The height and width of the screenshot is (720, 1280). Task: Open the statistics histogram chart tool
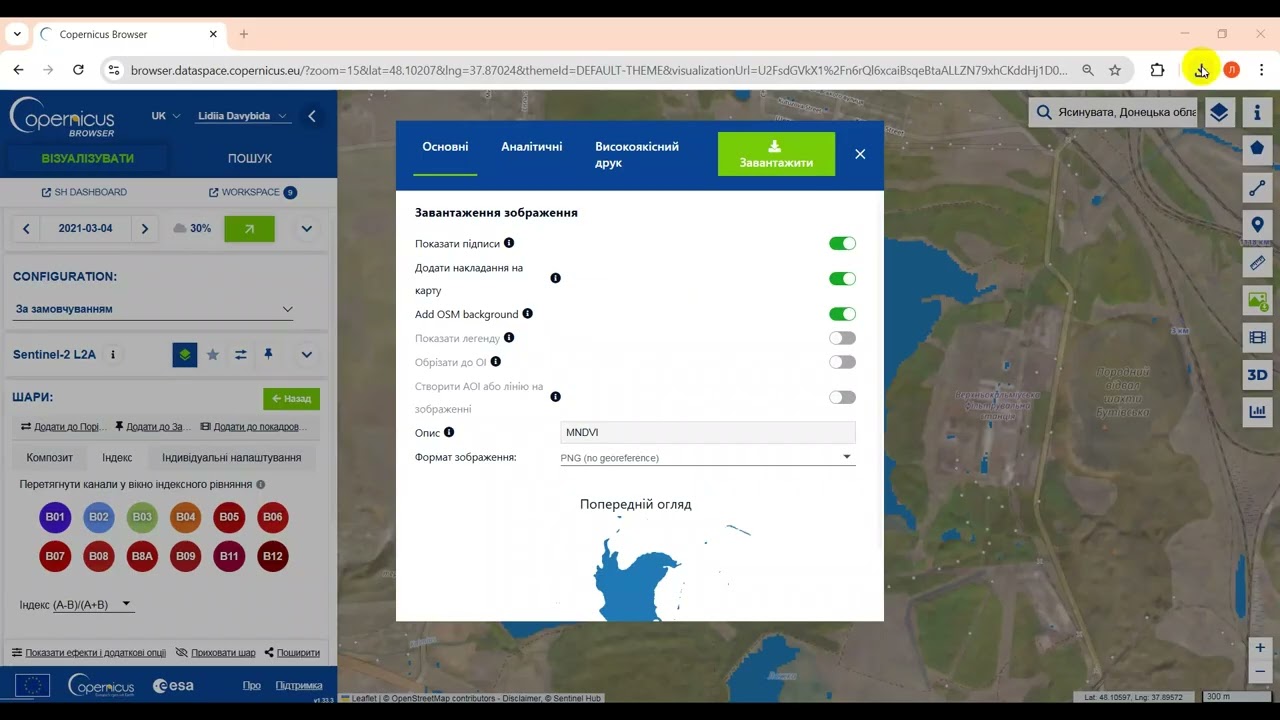pos(1257,411)
